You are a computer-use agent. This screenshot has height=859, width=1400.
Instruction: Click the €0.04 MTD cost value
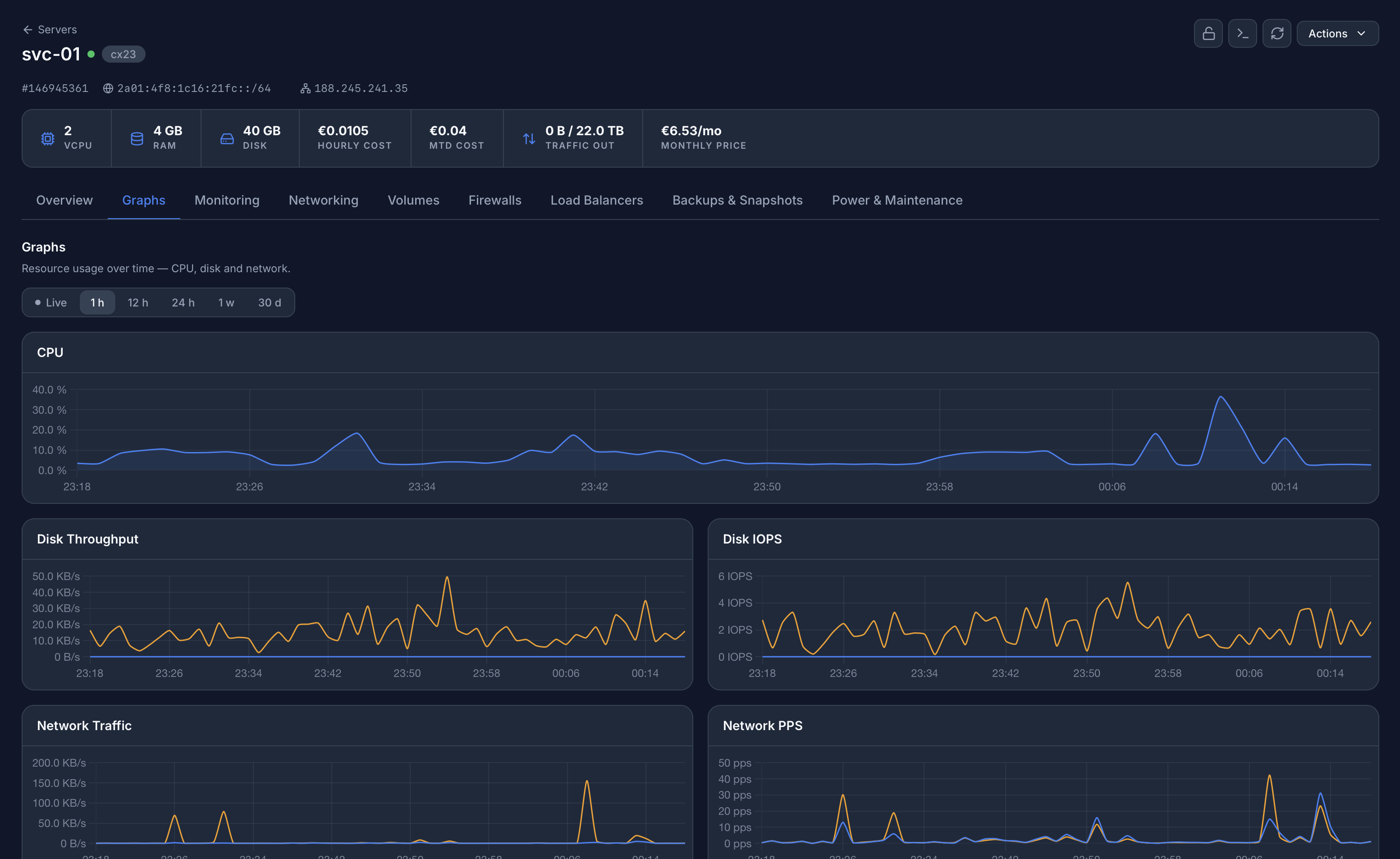(448, 131)
